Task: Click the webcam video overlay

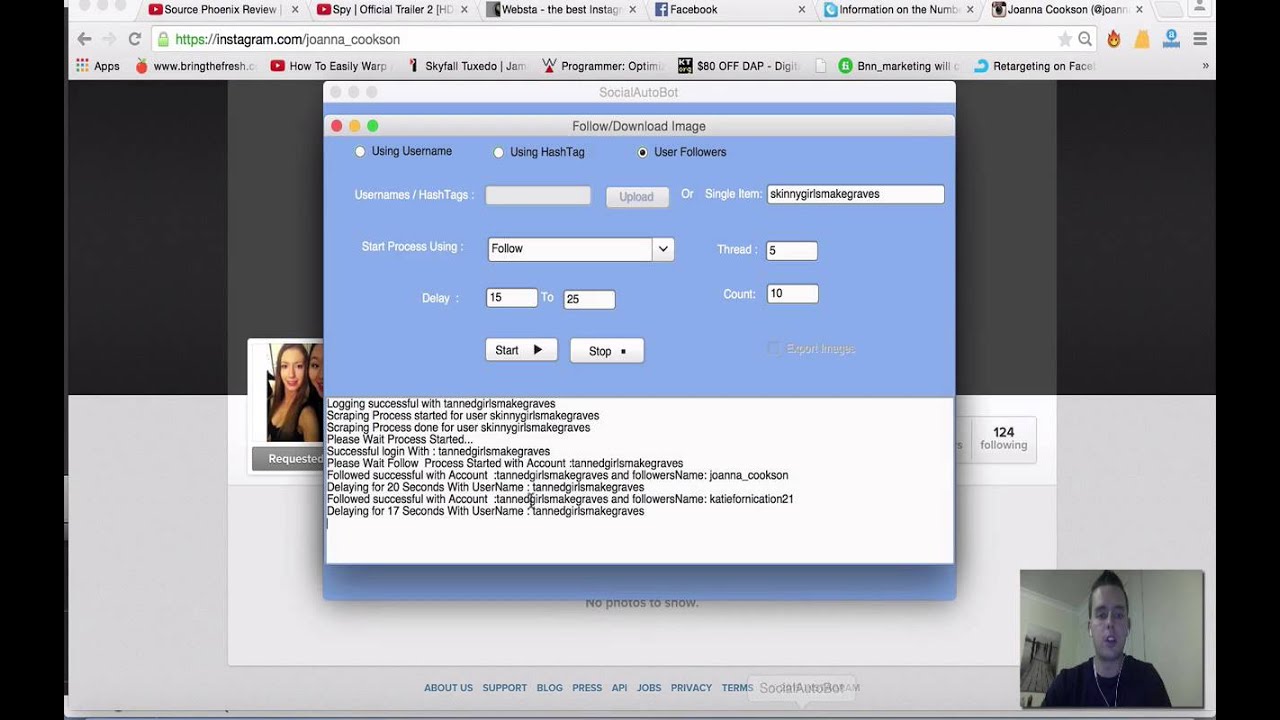Action: [x=1112, y=639]
